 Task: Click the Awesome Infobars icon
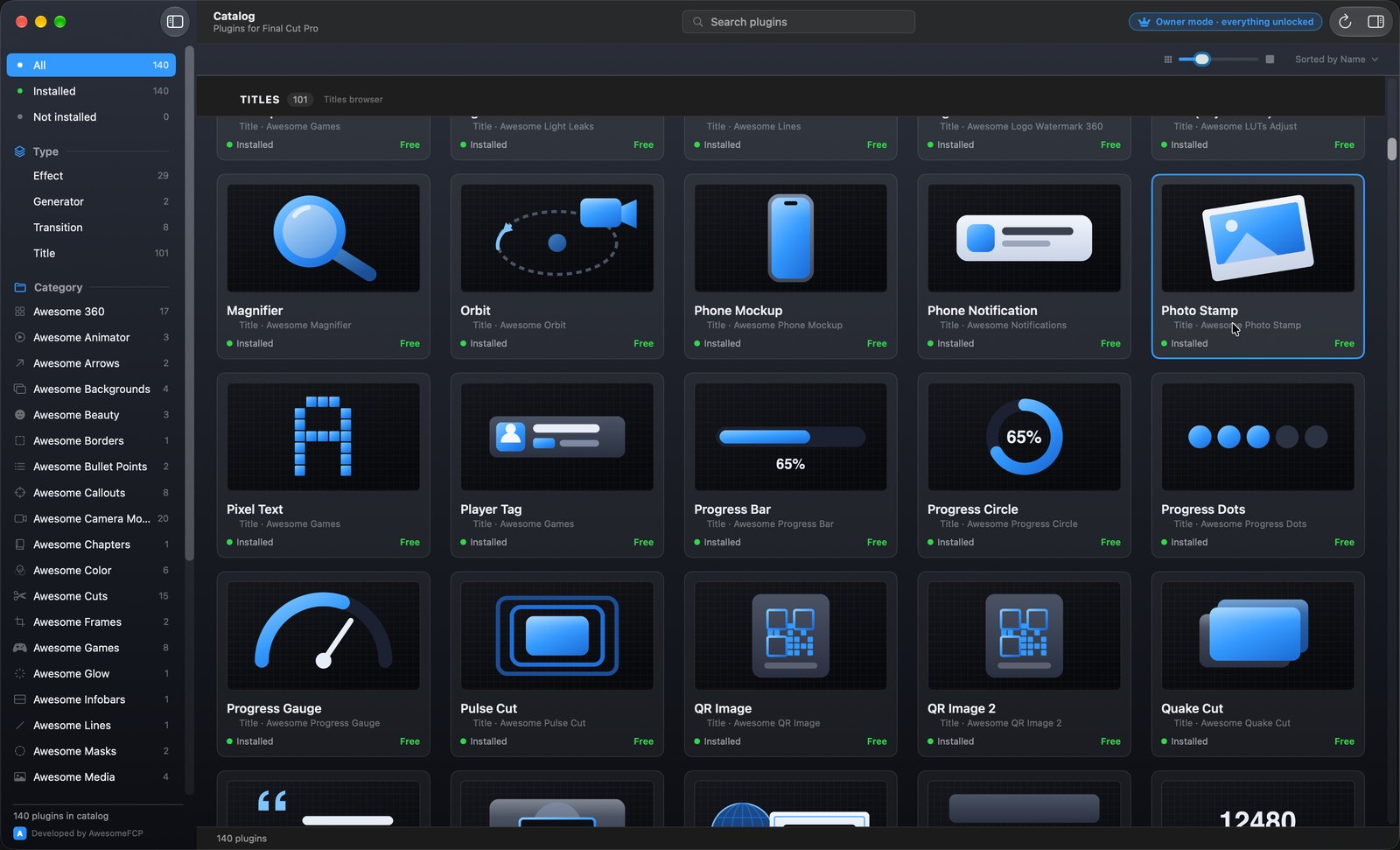click(20, 699)
